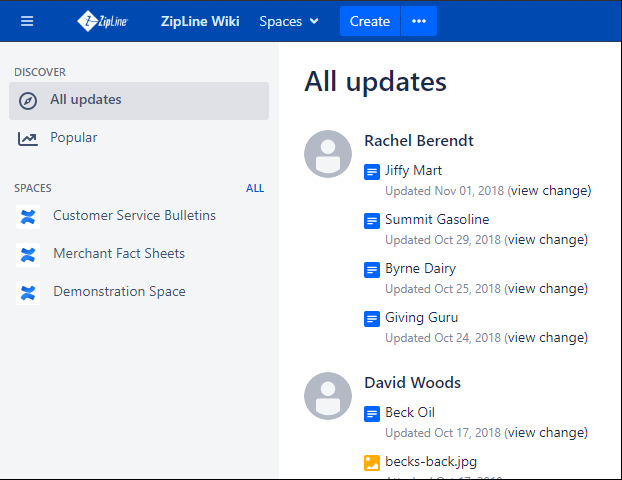
Task: Click David Woods's avatar
Action: (328, 396)
